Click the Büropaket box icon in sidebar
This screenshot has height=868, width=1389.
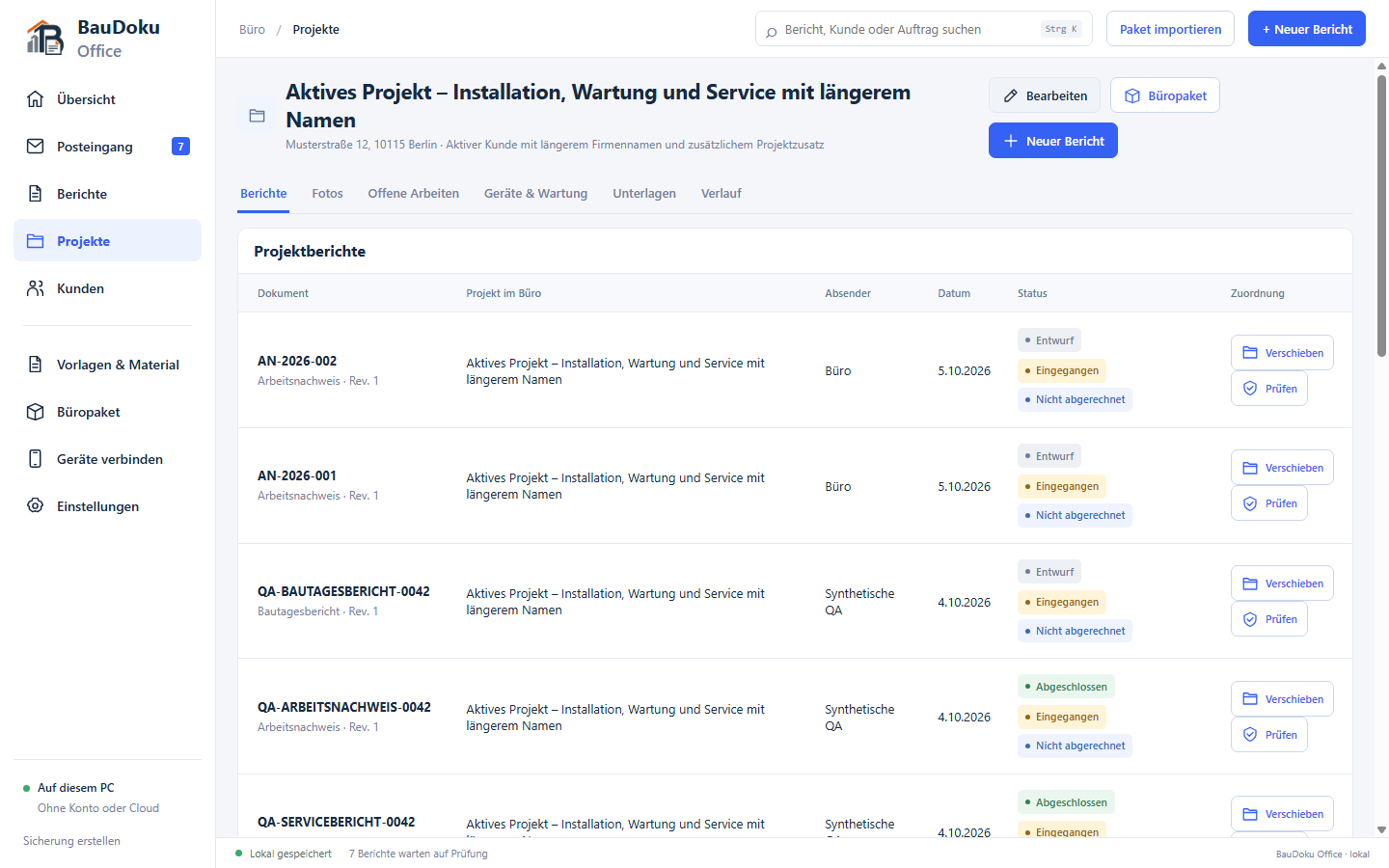coord(36,412)
